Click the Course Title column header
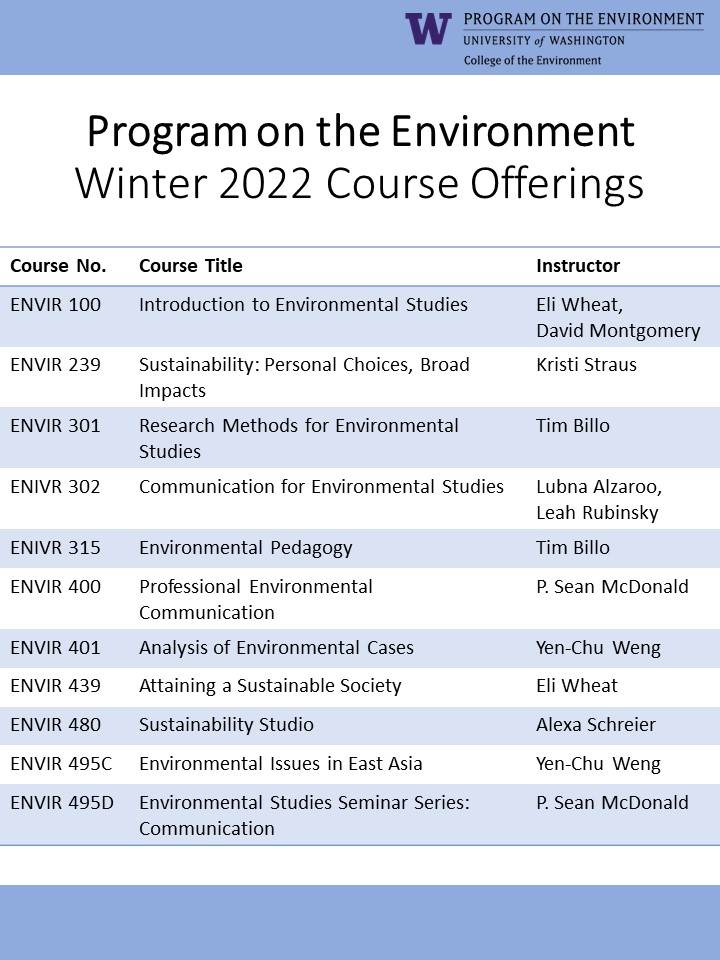The width and height of the screenshot is (720, 960). [x=191, y=266]
